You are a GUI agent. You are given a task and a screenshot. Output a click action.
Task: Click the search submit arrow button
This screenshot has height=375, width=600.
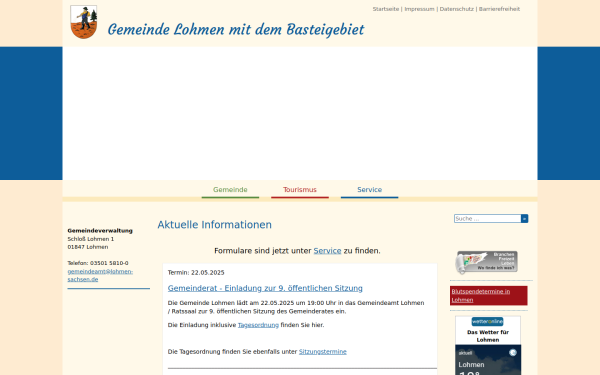524,218
